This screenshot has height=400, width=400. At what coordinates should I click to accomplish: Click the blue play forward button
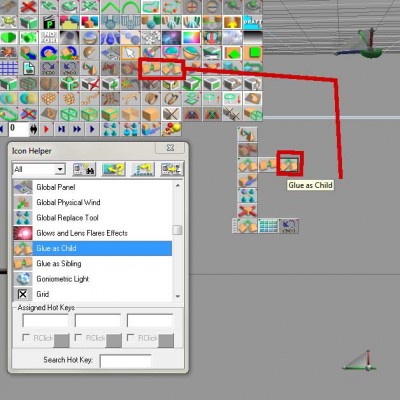(92, 129)
